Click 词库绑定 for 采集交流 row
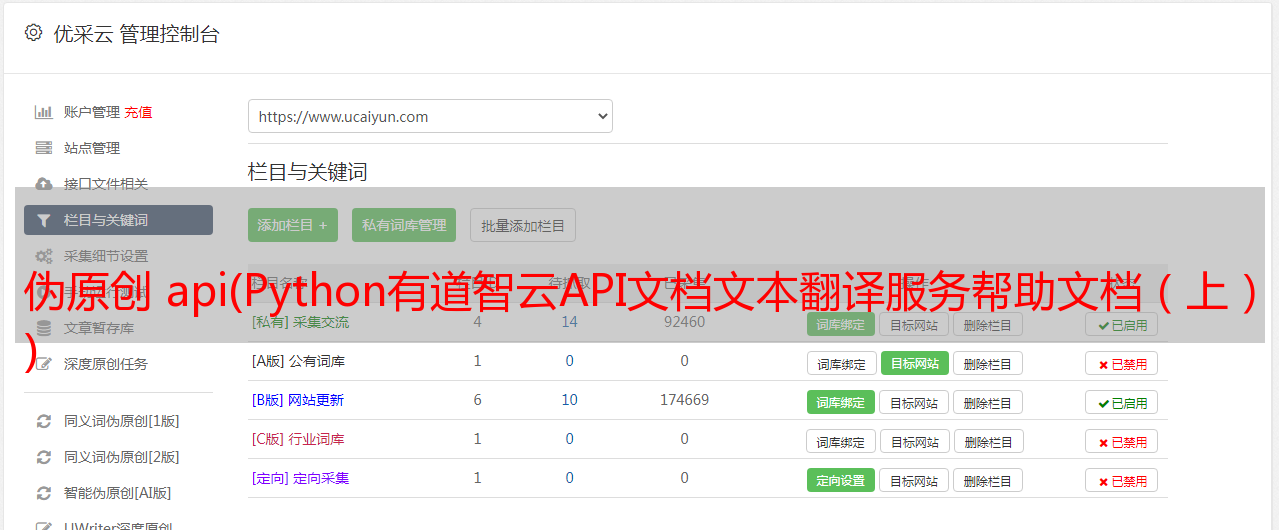This screenshot has height=530, width=1279. (x=841, y=324)
